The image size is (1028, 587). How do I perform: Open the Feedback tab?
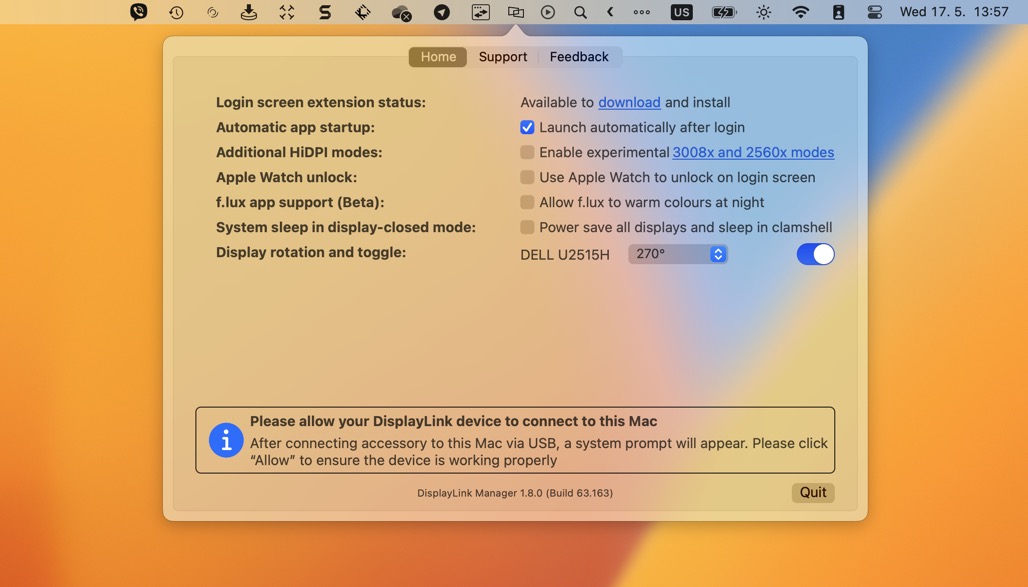coord(579,57)
